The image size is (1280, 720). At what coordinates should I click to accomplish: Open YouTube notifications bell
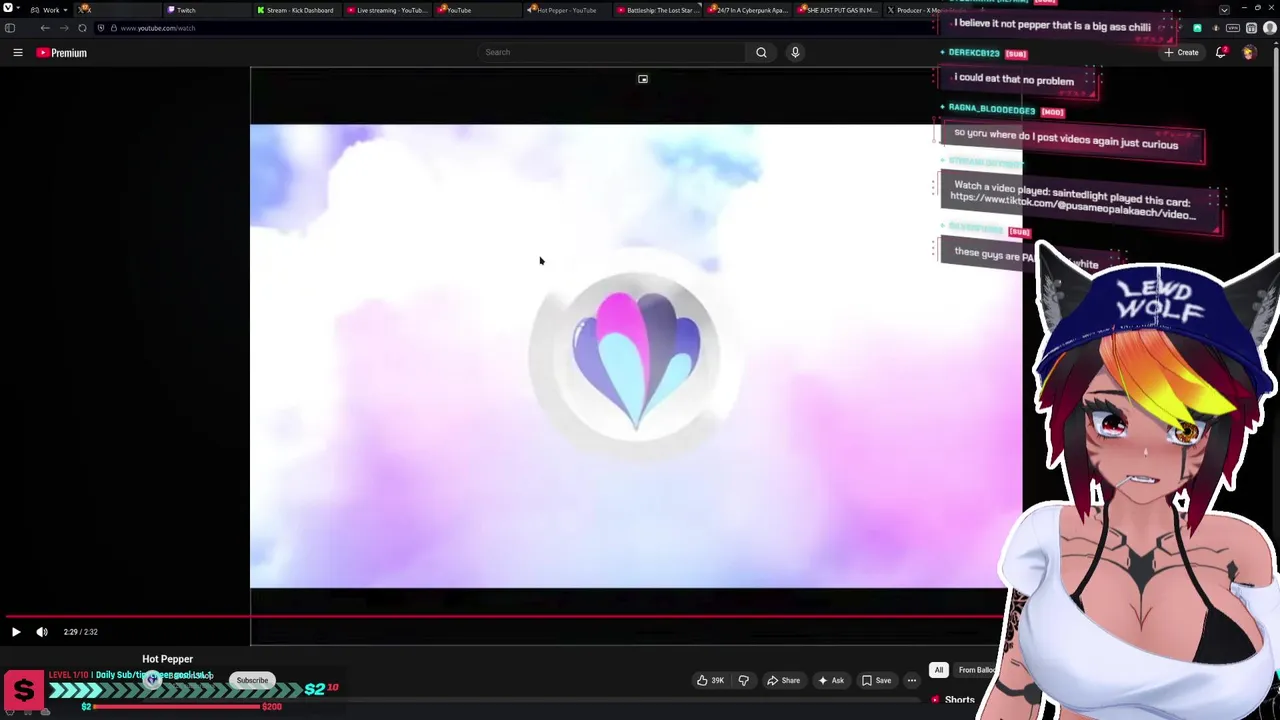click(1221, 52)
